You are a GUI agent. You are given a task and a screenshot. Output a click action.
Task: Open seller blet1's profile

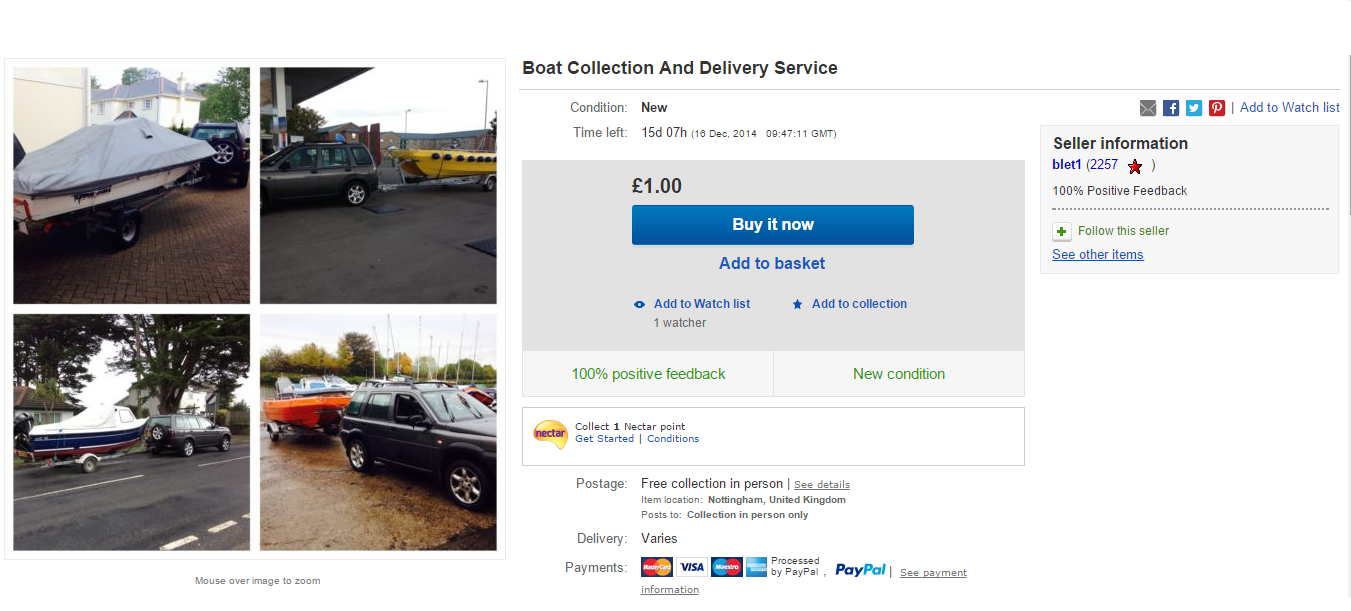point(1067,165)
